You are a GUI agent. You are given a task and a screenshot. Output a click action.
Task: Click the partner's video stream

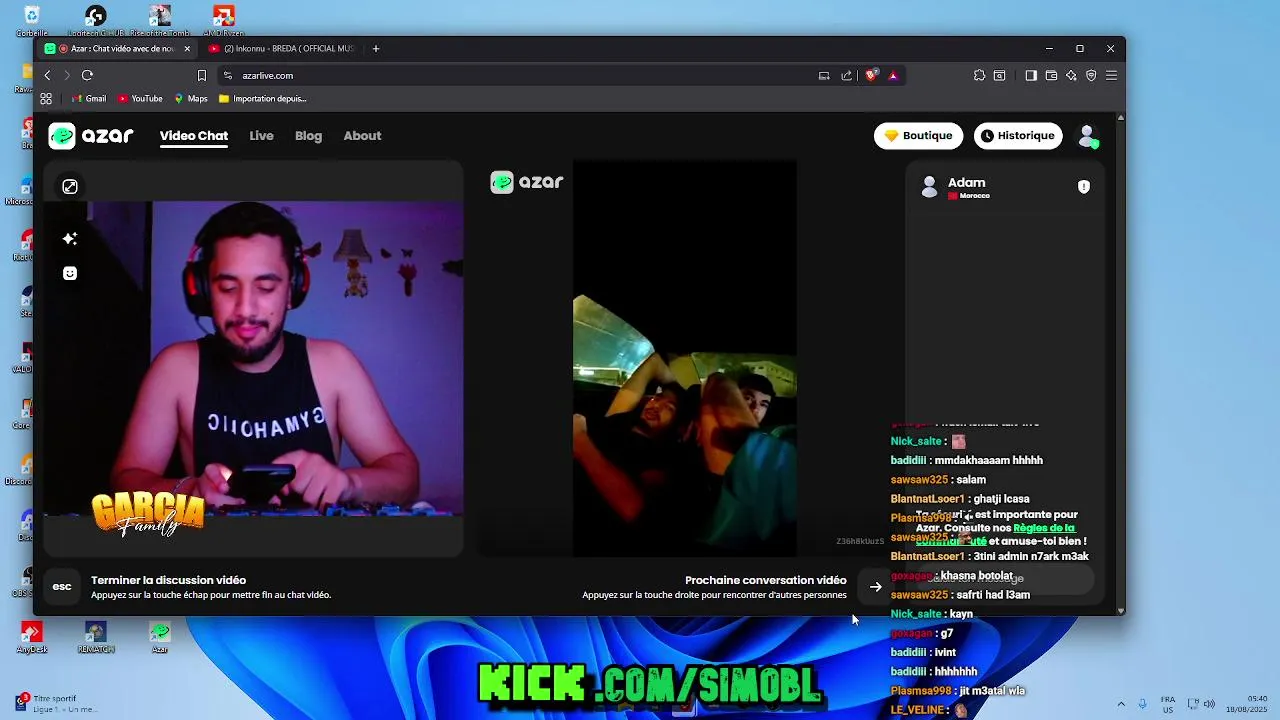(x=685, y=358)
